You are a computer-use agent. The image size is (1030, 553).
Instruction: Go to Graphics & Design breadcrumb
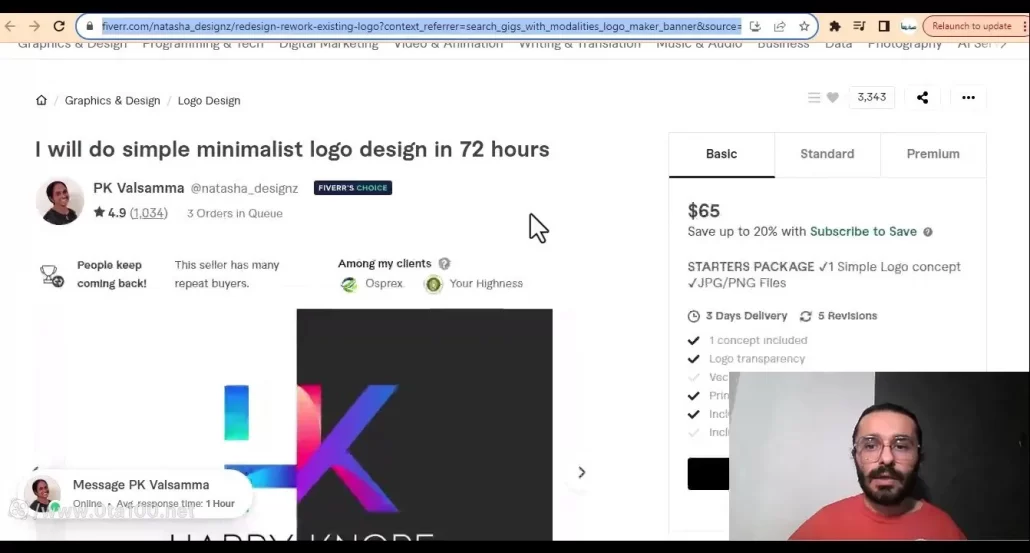pos(112,101)
